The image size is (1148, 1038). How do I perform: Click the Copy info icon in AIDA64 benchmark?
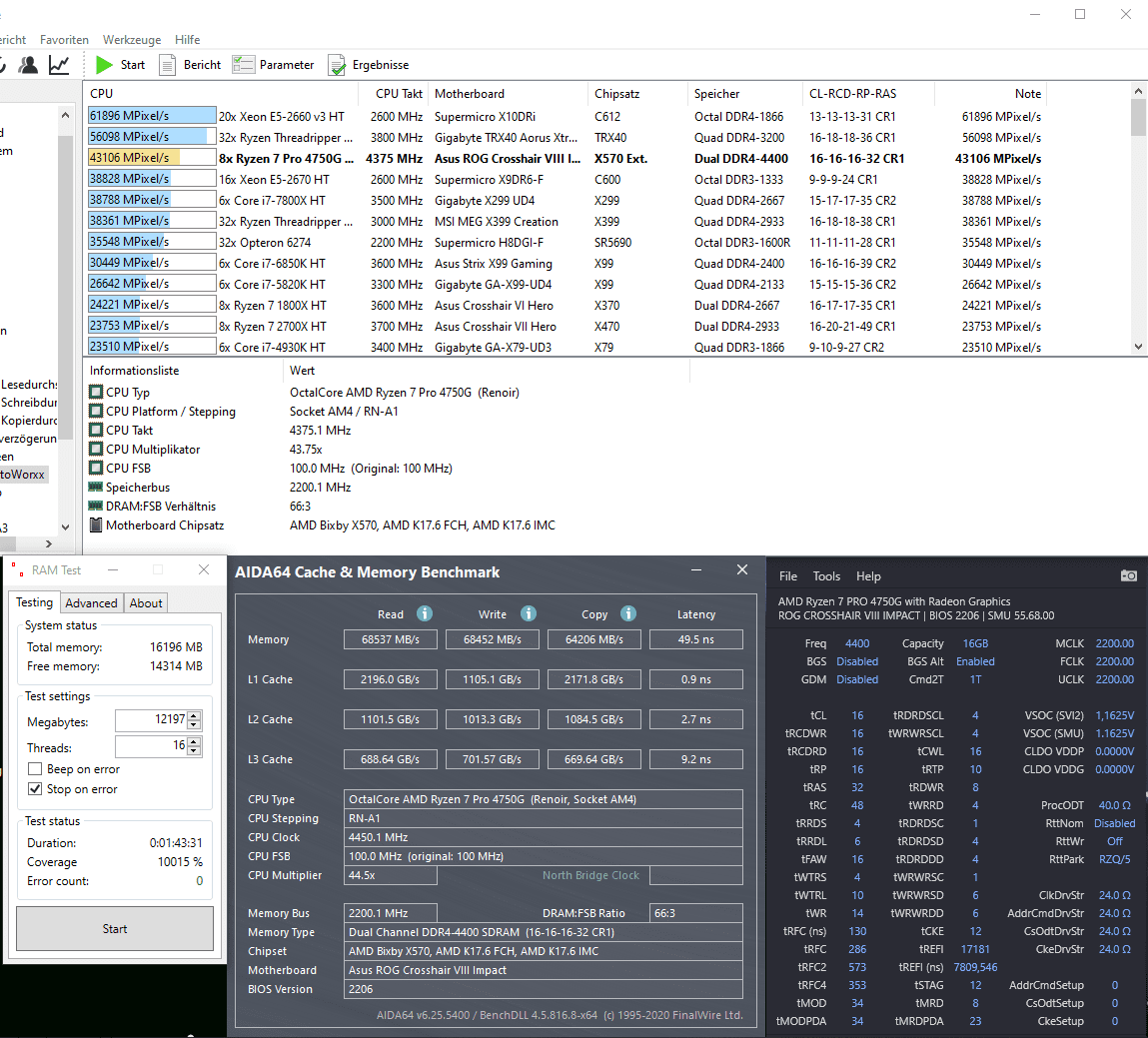coord(628,613)
